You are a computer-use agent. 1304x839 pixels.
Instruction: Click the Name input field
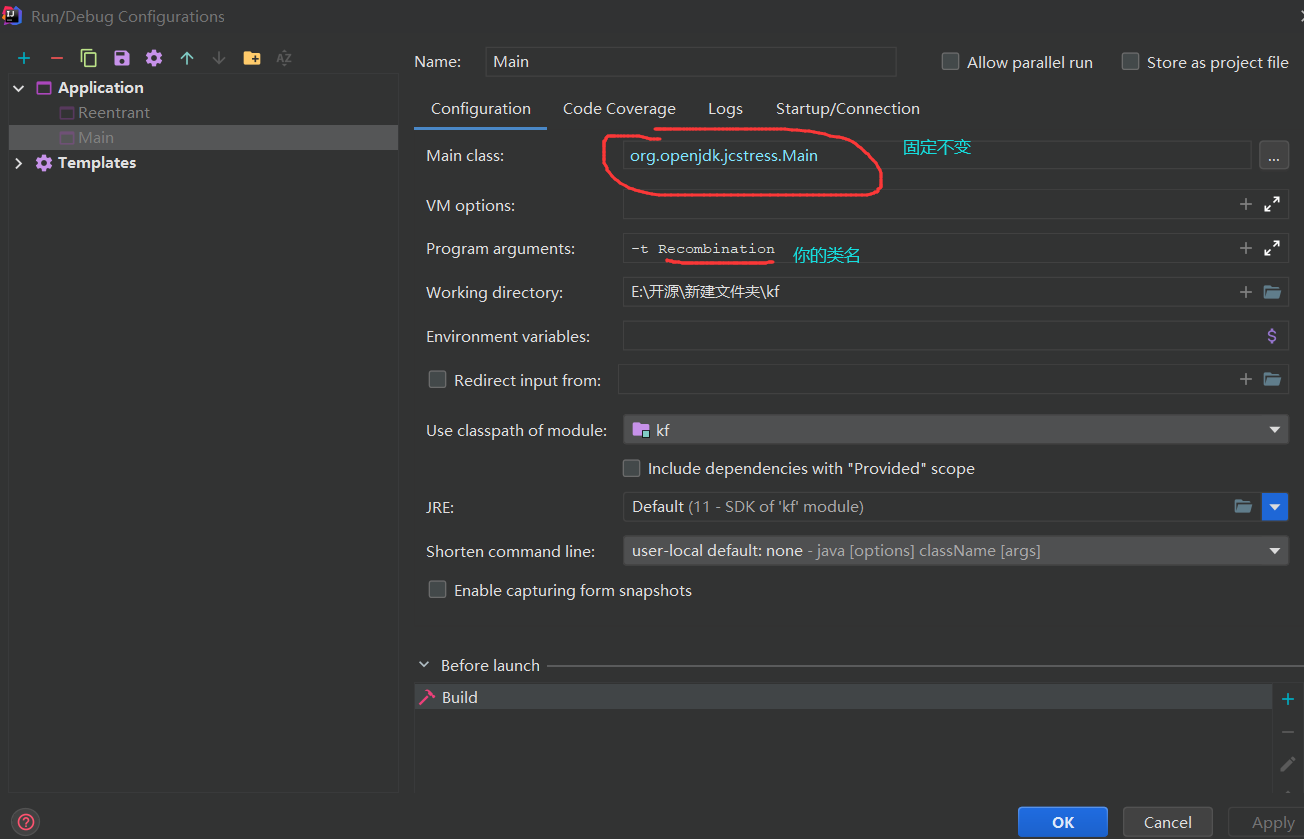[691, 61]
